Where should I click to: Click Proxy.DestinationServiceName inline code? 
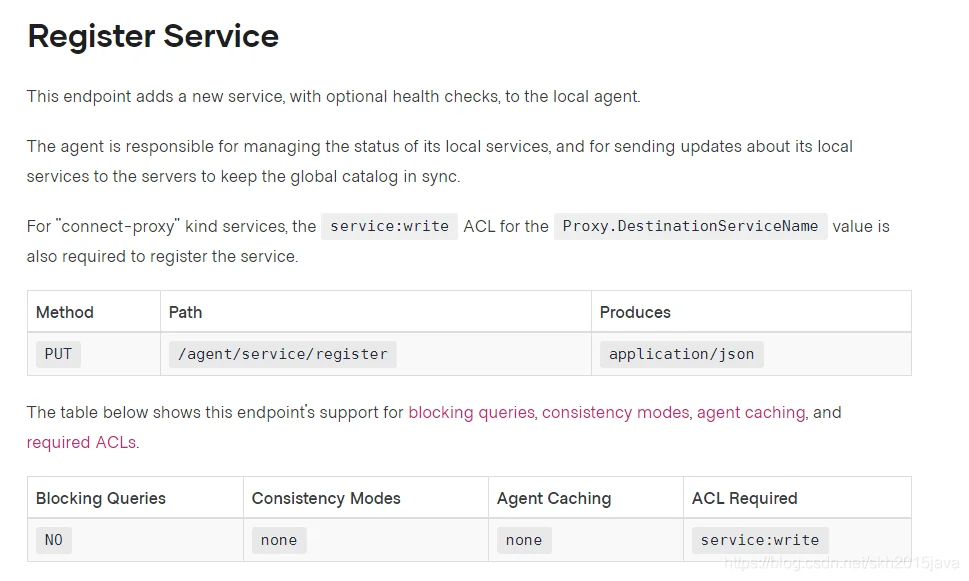(x=690, y=226)
